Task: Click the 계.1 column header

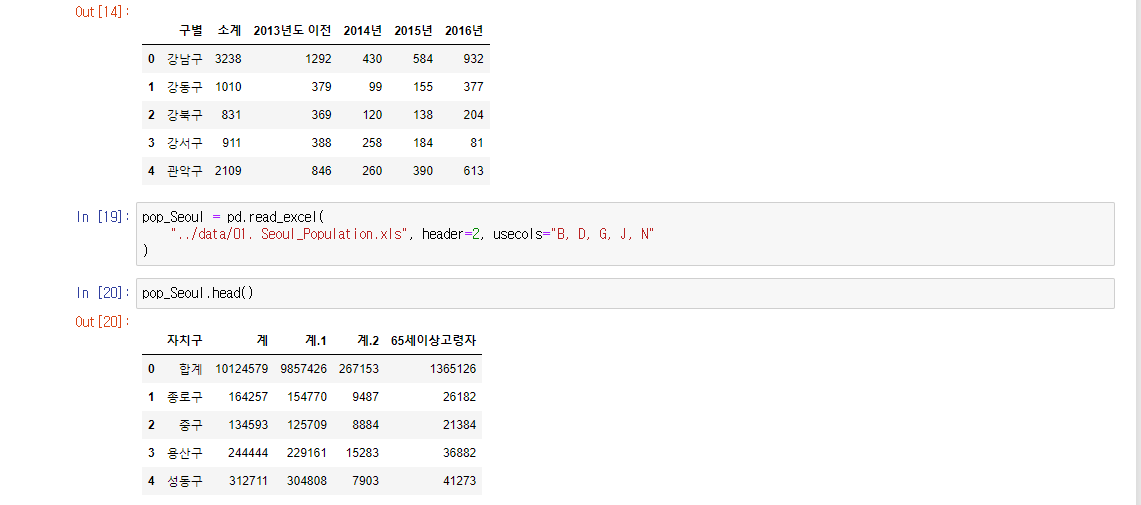Action: tap(315, 341)
